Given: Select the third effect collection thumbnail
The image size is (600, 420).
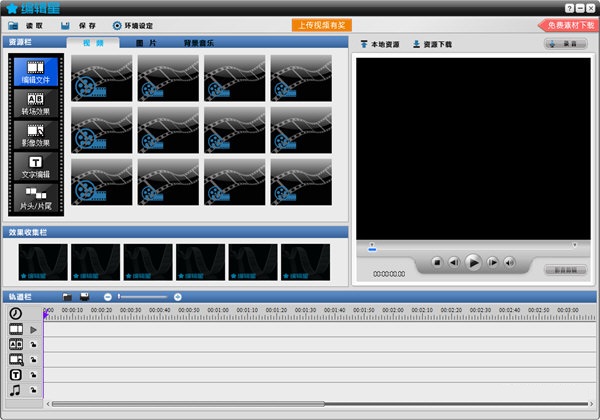Looking at the screenshot, I should 148,262.
